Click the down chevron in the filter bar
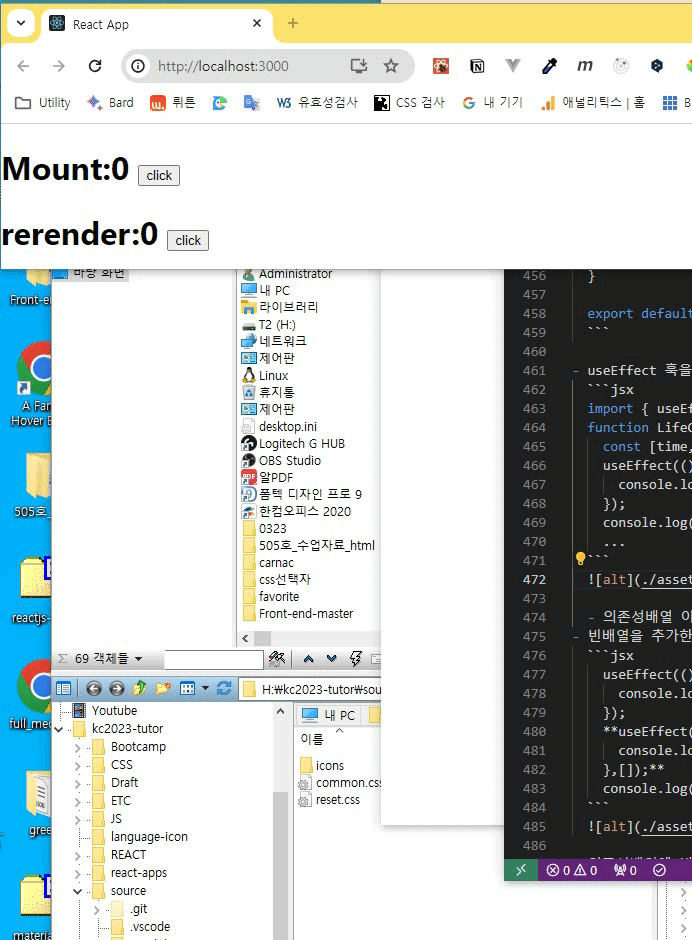The width and height of the screenshot is (692, 940). (x=332, y=659)
